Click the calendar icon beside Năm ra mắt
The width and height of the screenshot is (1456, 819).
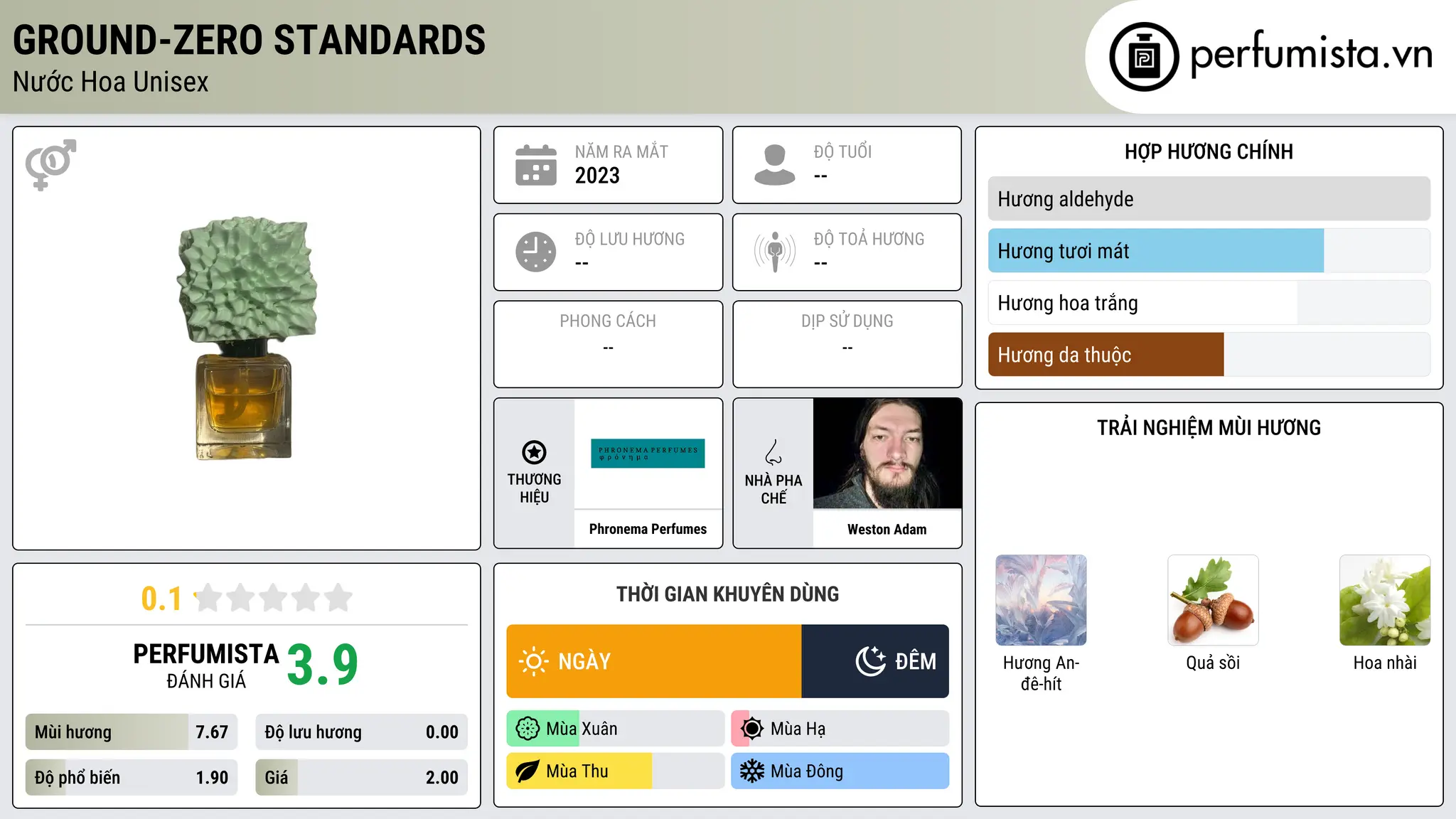pos(536,165)
